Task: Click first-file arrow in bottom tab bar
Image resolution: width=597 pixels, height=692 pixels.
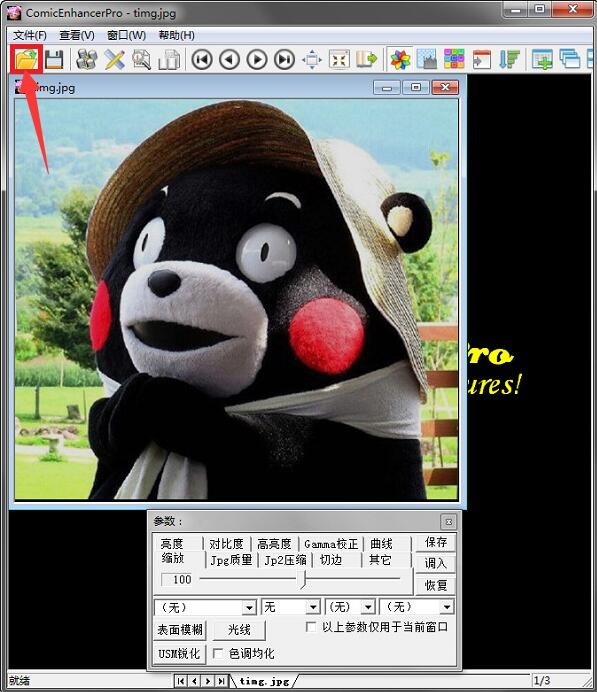Action: pyautogui.click(x=181, y=681)
